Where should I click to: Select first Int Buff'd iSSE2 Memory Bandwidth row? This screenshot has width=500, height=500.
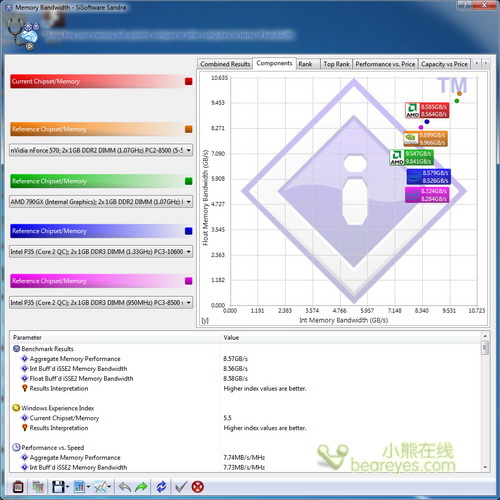tap(246, 369)
